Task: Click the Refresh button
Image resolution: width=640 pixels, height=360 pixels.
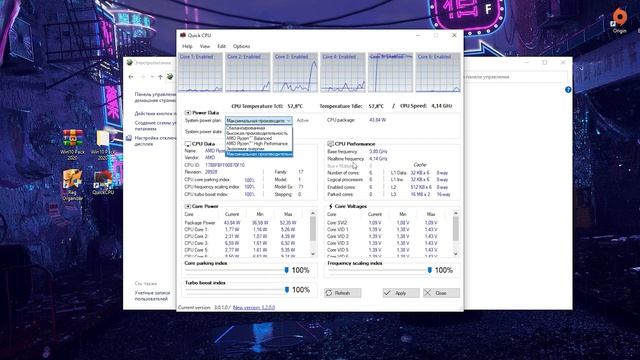Action: coord(342,293)
